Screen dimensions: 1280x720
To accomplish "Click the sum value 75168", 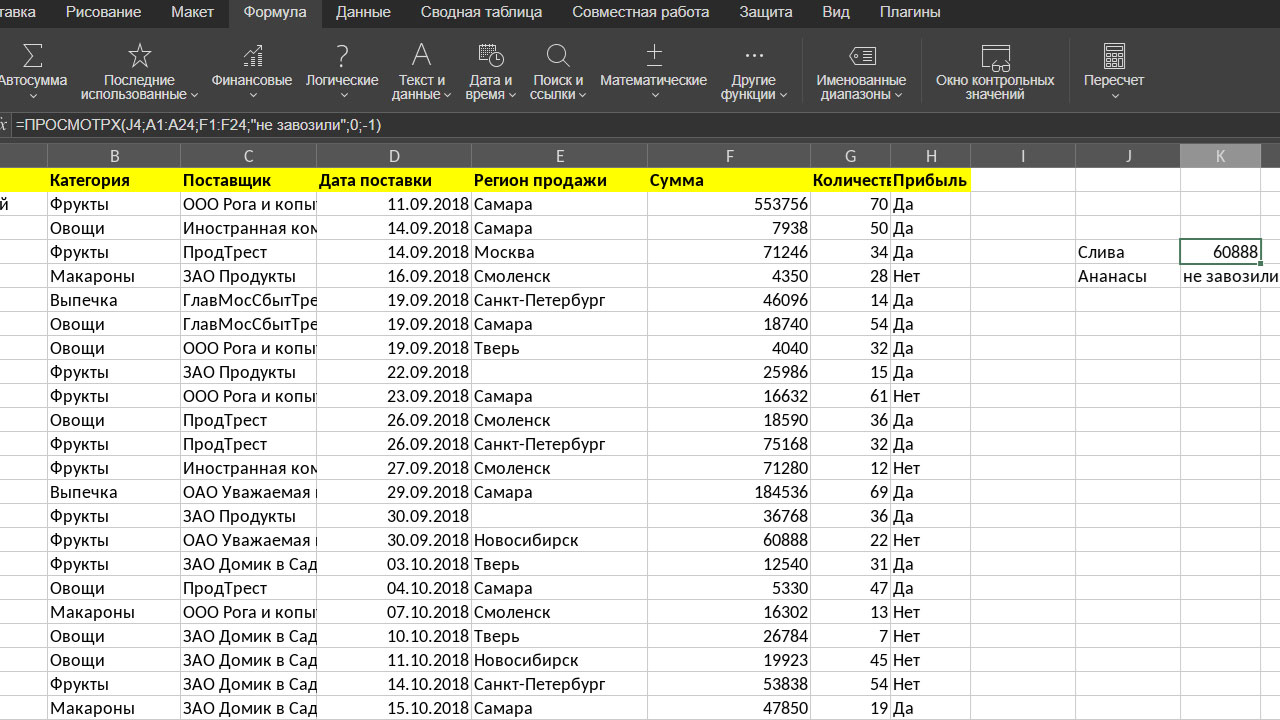I will (729, 444).
